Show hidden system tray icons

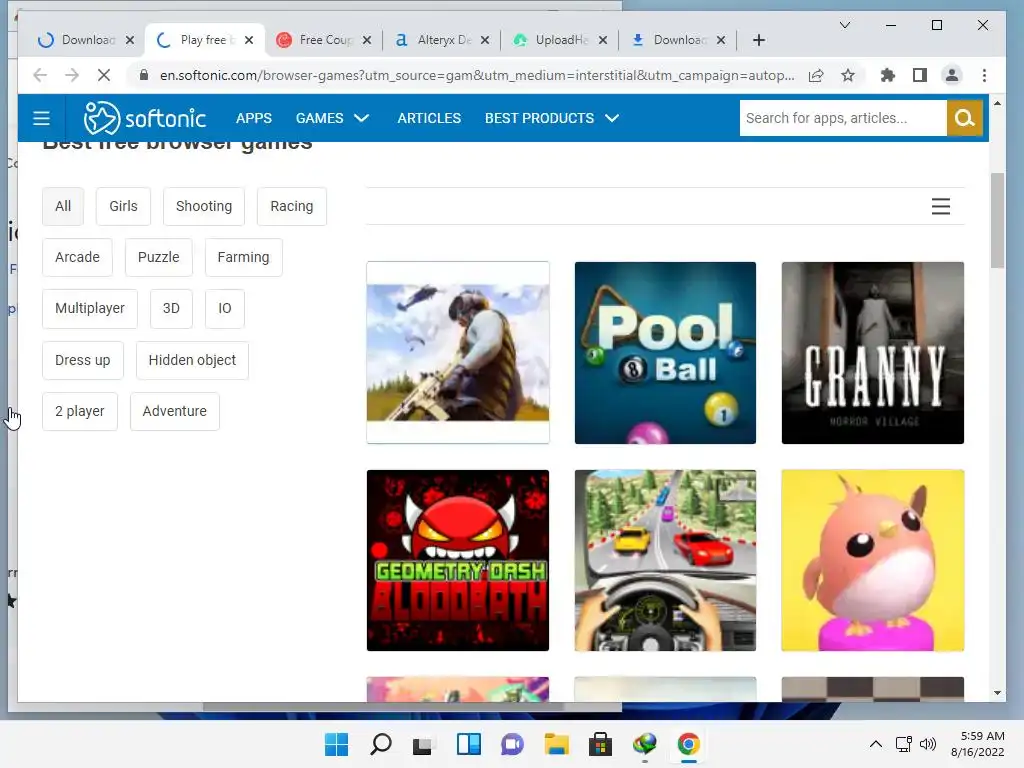876,744
